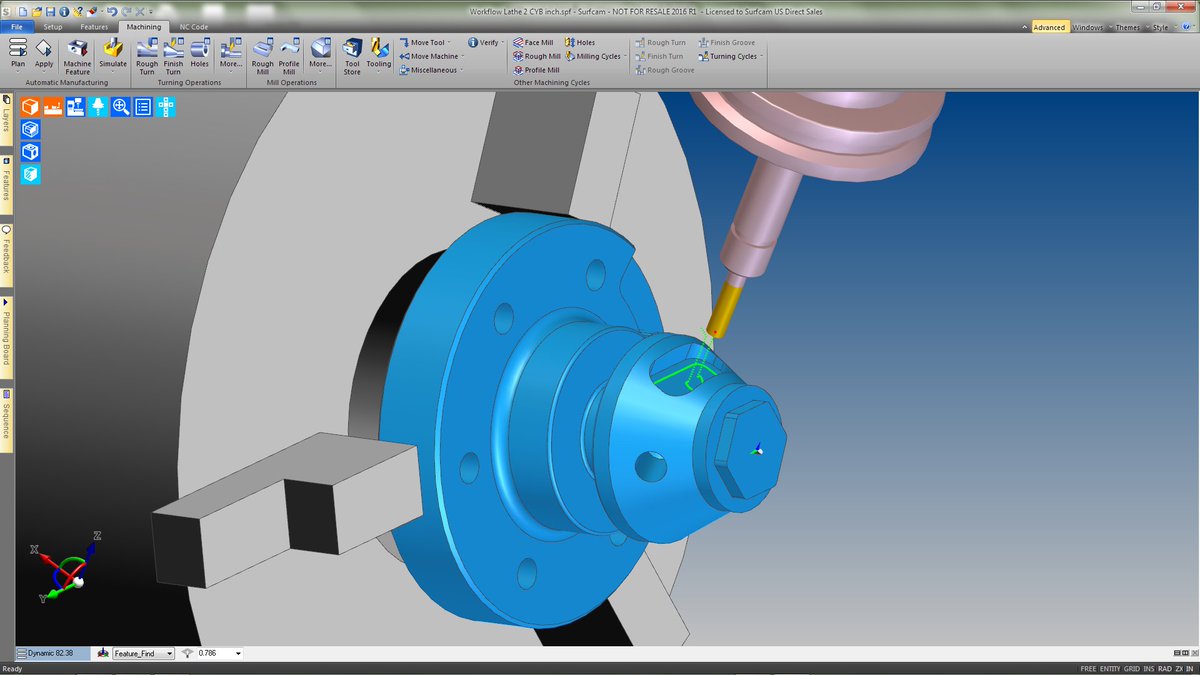Click the cyan axis alignment icon
1200x675 pixels.
[166, 107]
